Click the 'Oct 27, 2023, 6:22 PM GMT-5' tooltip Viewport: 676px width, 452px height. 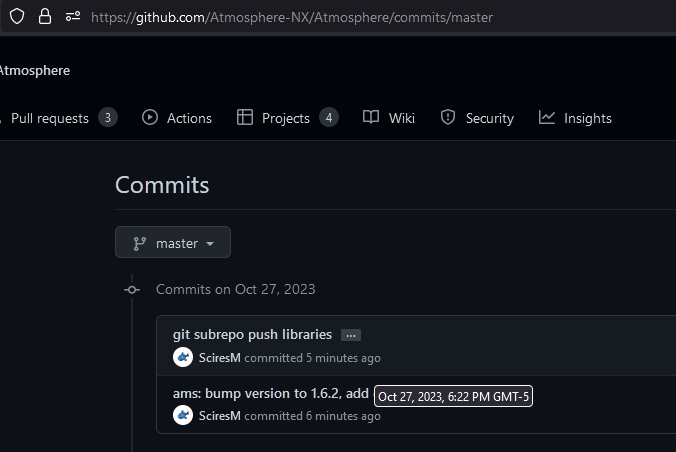click(x=454, y=396)
